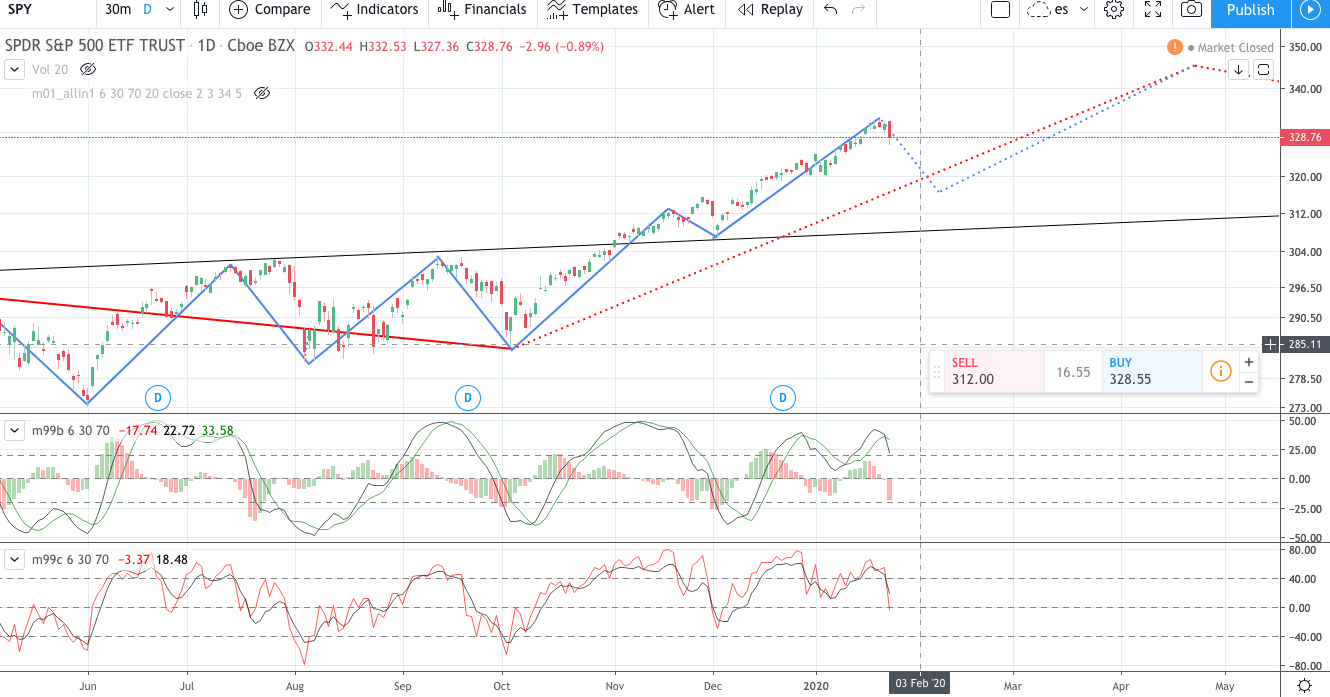Image resolution: width=1330 pixels, height=697 pixels.
Task: Open indicator Templates
Action: pyautogui.click(x=592, y=9)
